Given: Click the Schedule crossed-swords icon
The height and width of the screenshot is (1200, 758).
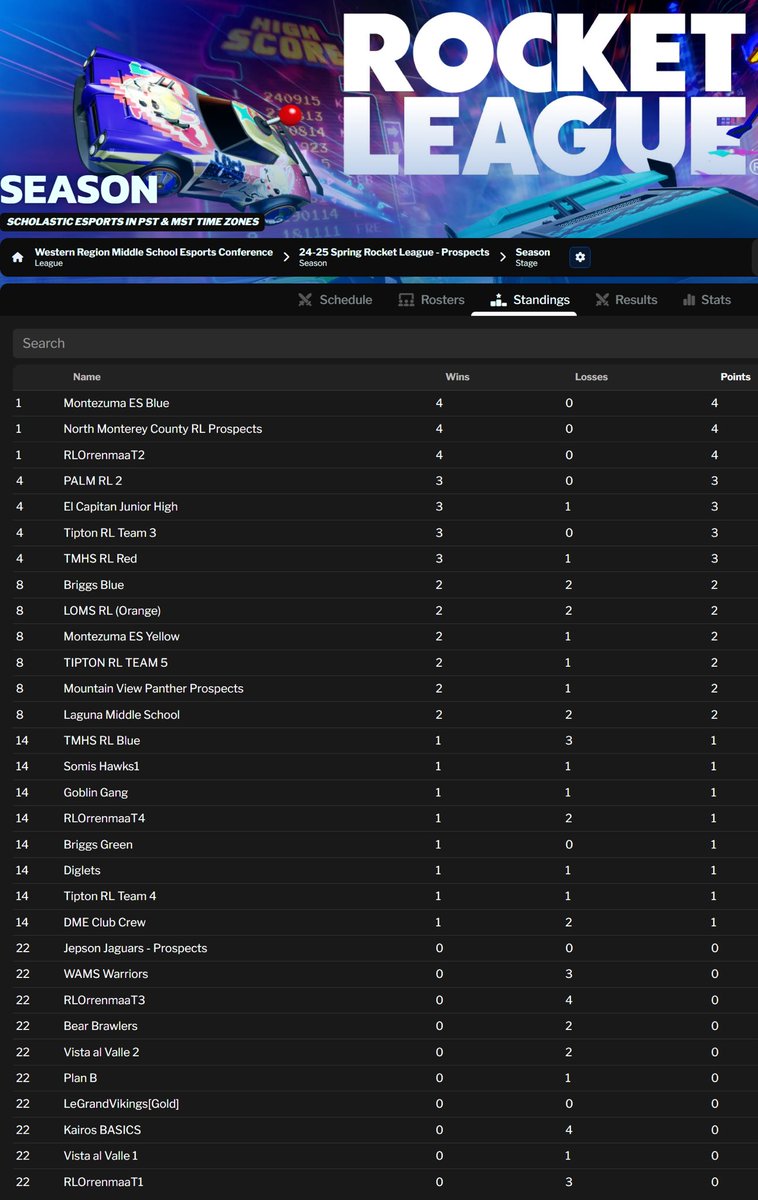Looking at the screenshot, I should coord(305,300).
